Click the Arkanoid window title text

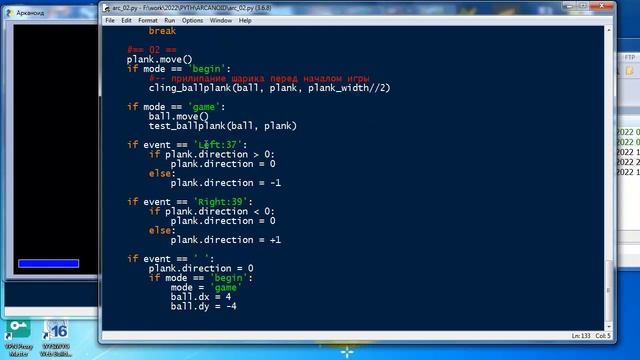(x=30, y=13)
